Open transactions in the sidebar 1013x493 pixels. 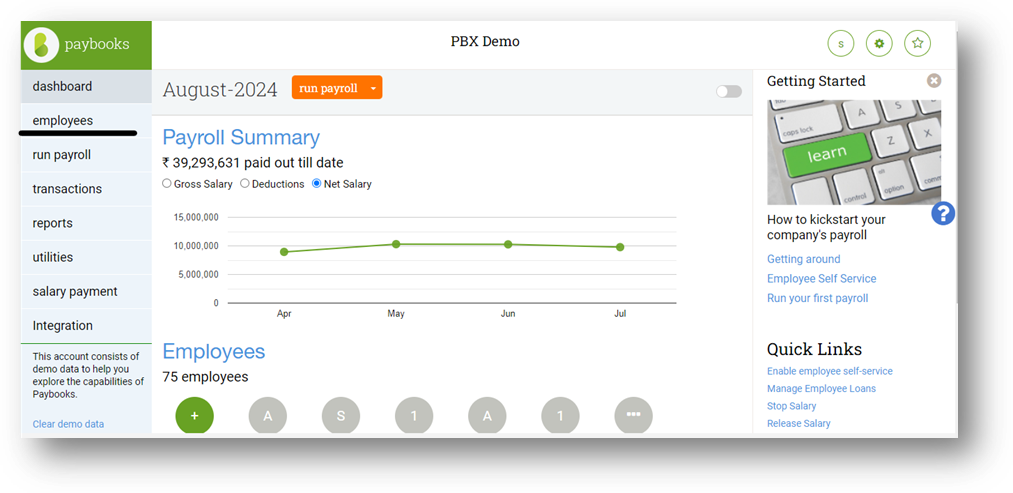(87, 189)
